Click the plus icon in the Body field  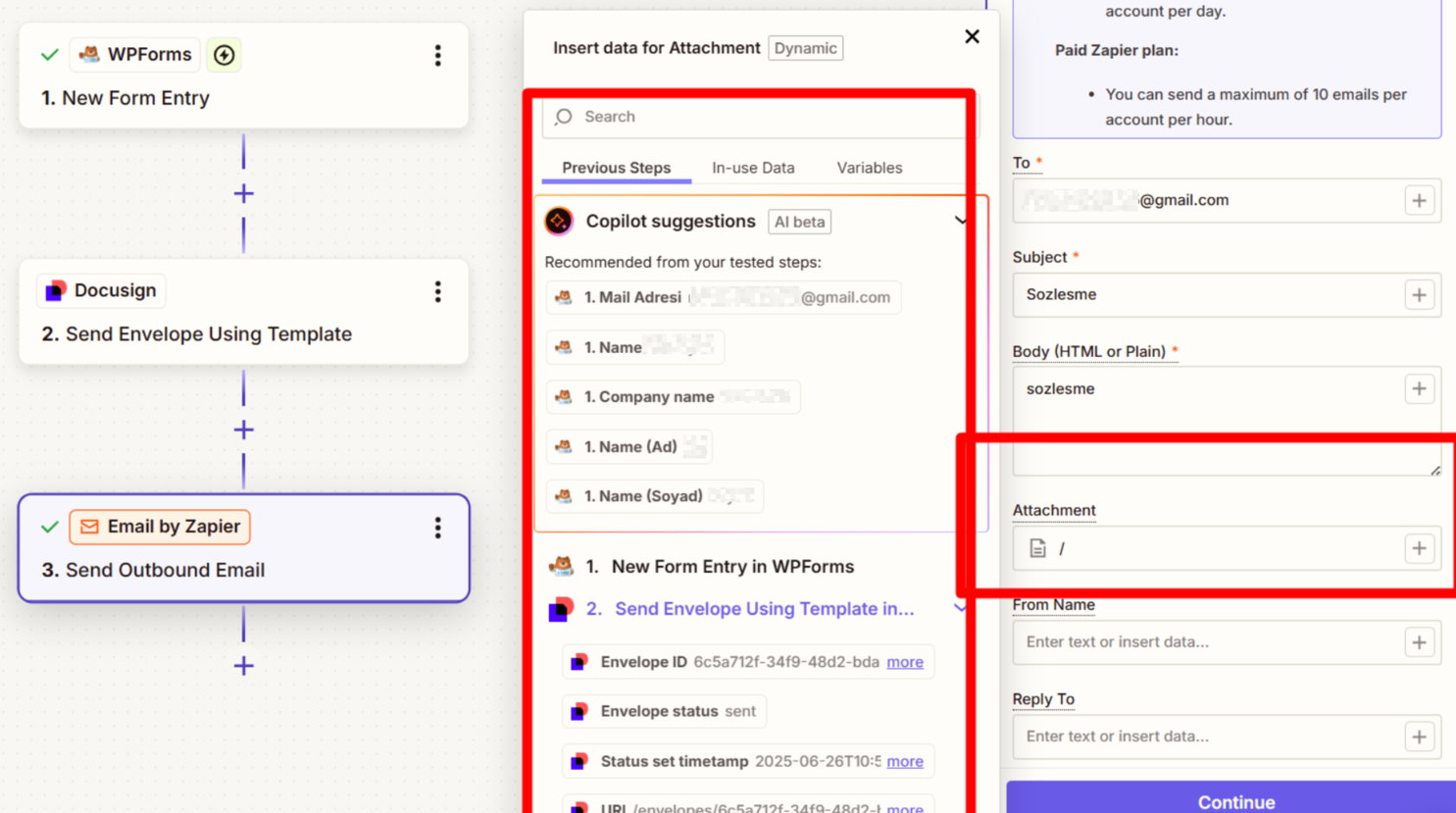[1419, 389]
